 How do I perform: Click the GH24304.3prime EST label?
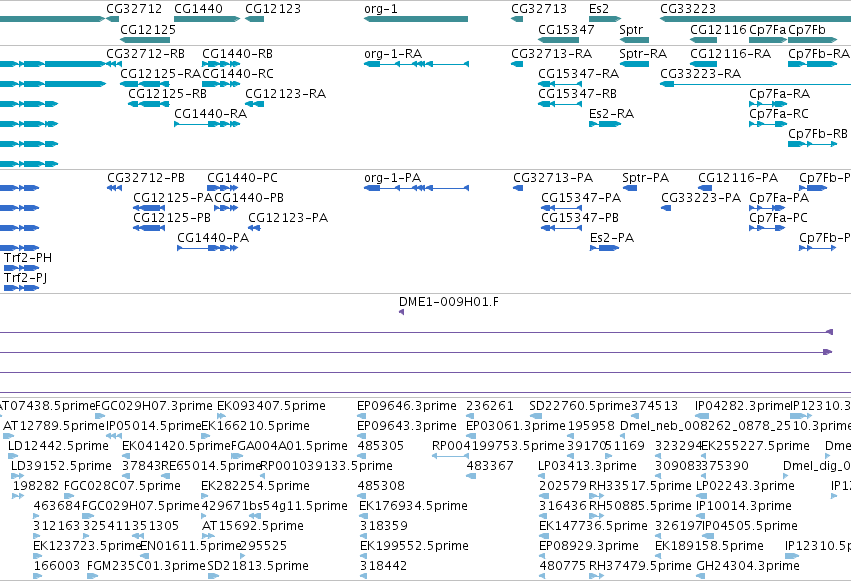click(x=748, y=566)
